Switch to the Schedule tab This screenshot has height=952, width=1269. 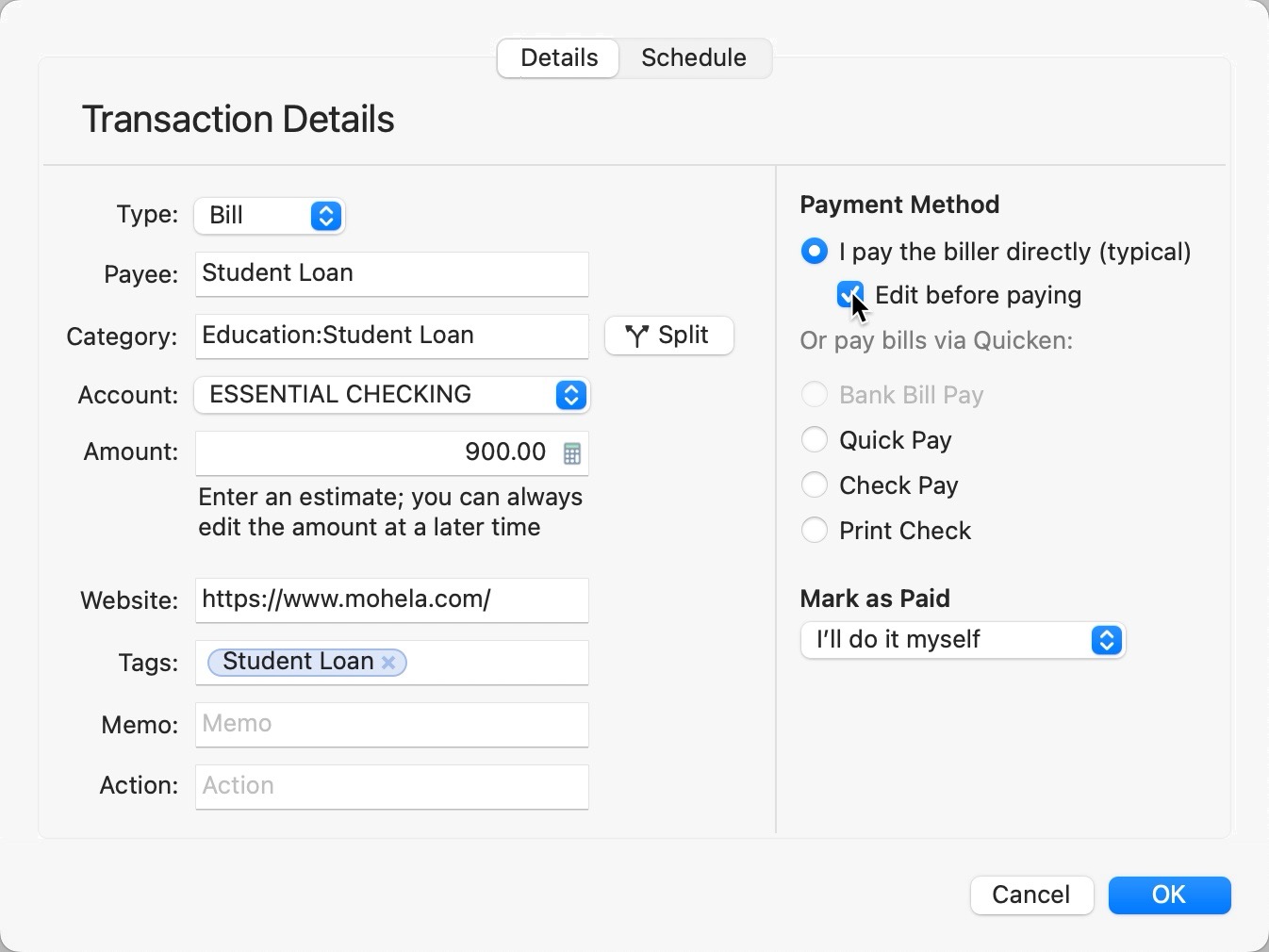click(x=694, y=58)
